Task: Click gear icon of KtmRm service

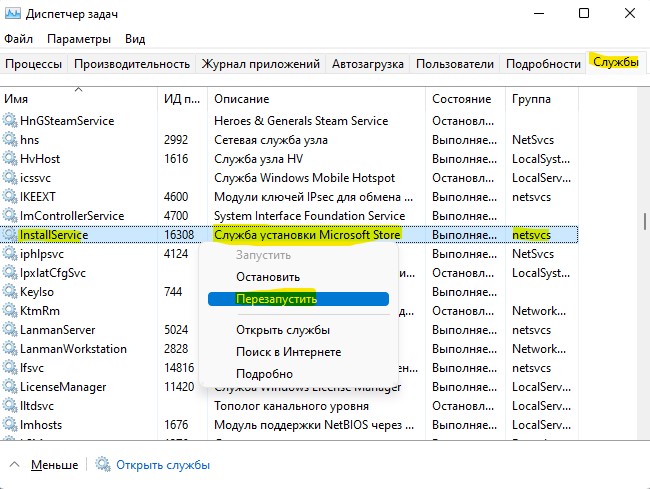Action: [x=10, y=310]
